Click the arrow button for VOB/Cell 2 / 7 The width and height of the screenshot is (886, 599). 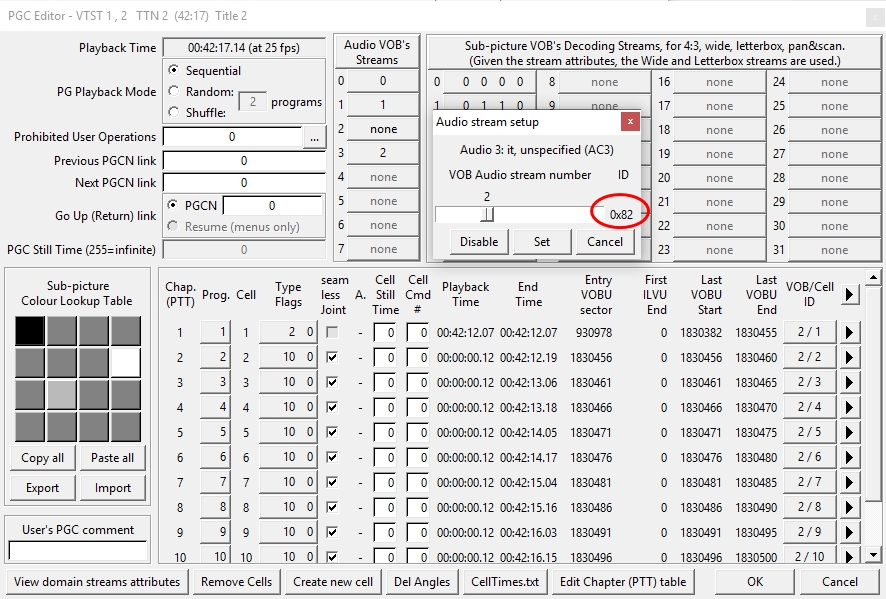(x=849, y=482)
